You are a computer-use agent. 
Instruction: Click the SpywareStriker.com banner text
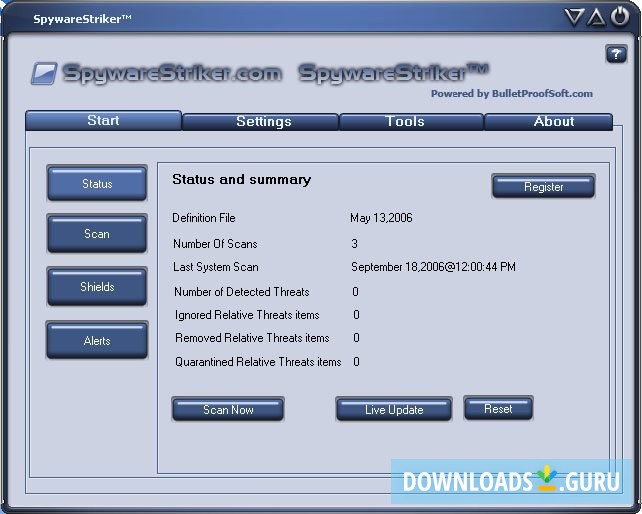[172, 74]
